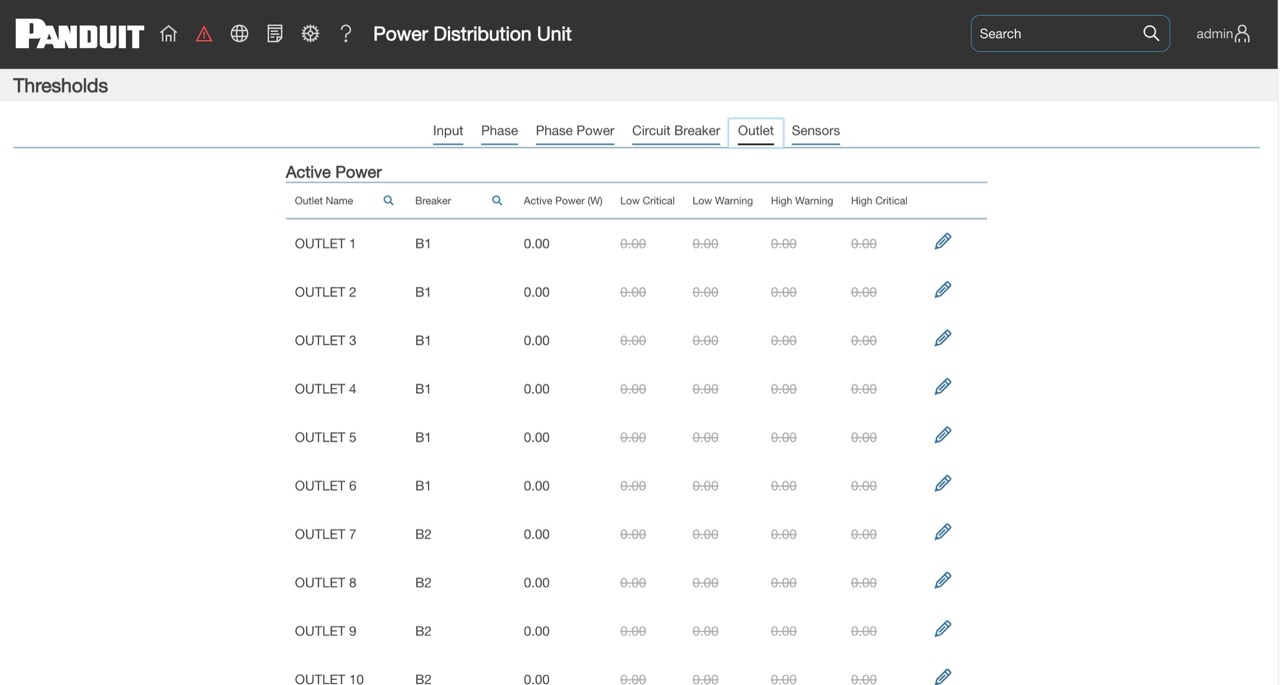The image size is (1280, 685).
Task: Open the logs document icon
Action: tap(275, 33)
